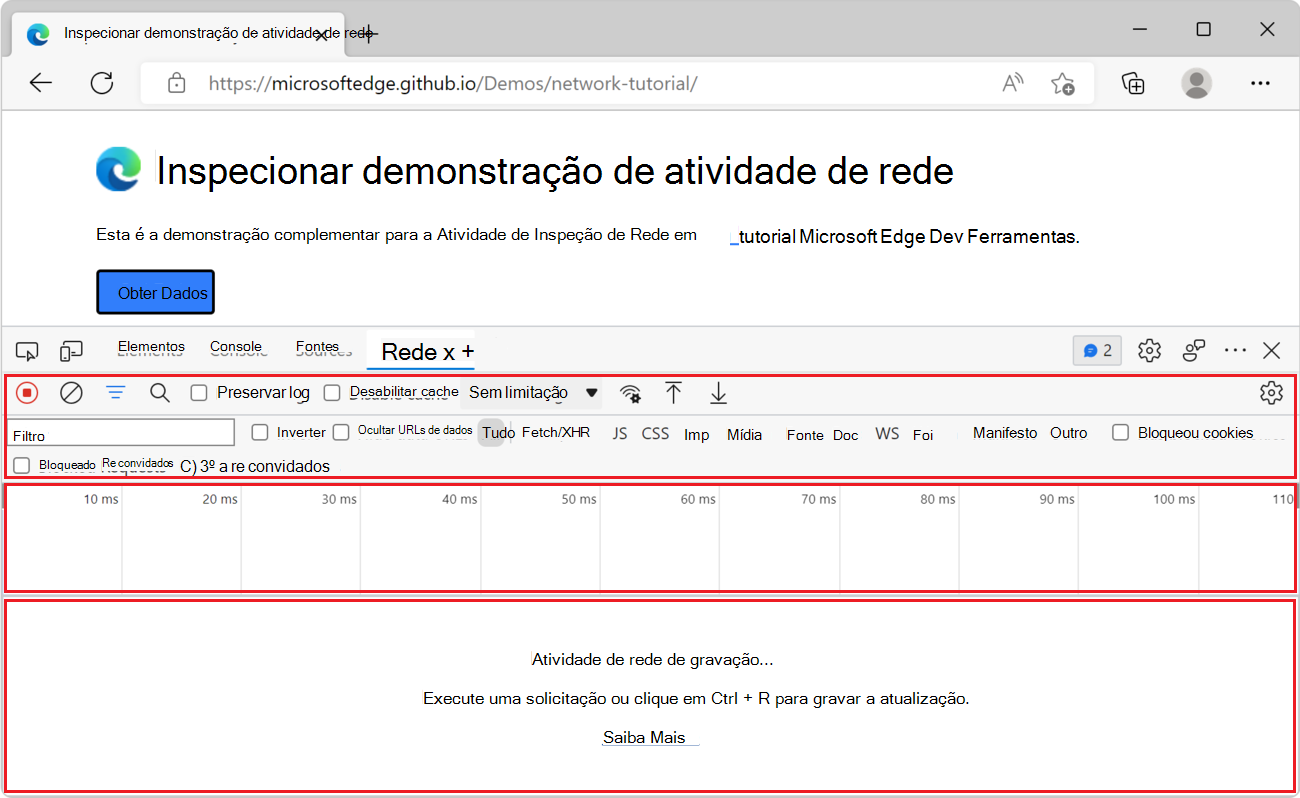1300x798 pixels.
Task: Filter requests by Imp
Action: click(x=697, y=435)
